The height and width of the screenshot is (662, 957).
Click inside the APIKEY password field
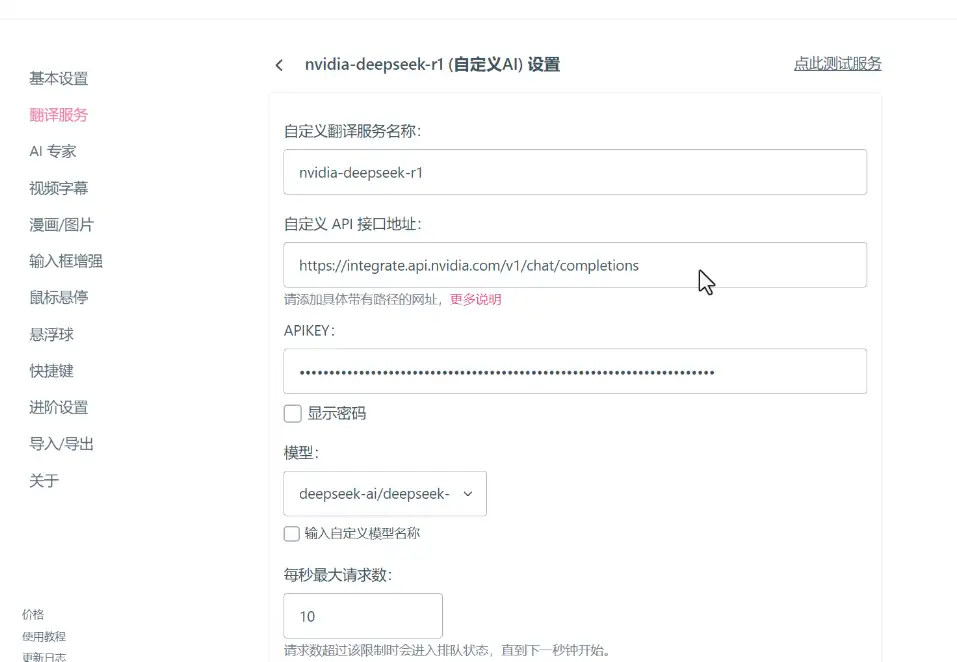[575, 371]
